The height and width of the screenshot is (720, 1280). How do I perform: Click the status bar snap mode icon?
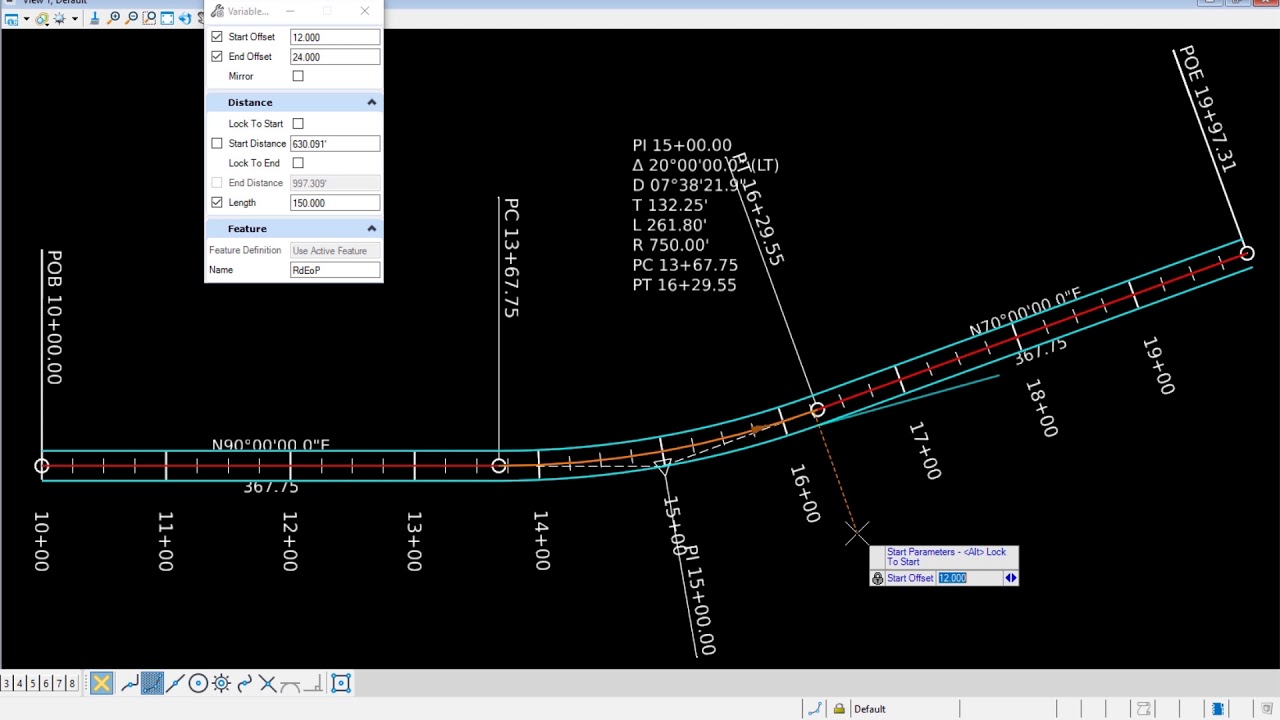point(815,708)
